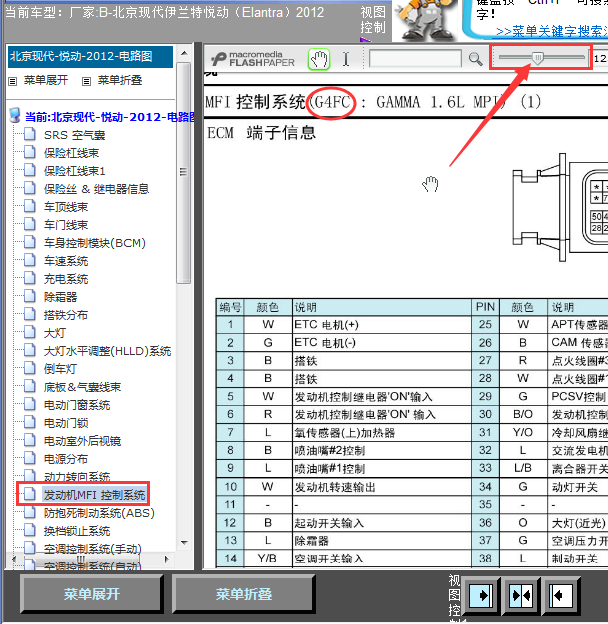
Task: Click the magnifier search icon in toolbar
Action: point(475,59)
